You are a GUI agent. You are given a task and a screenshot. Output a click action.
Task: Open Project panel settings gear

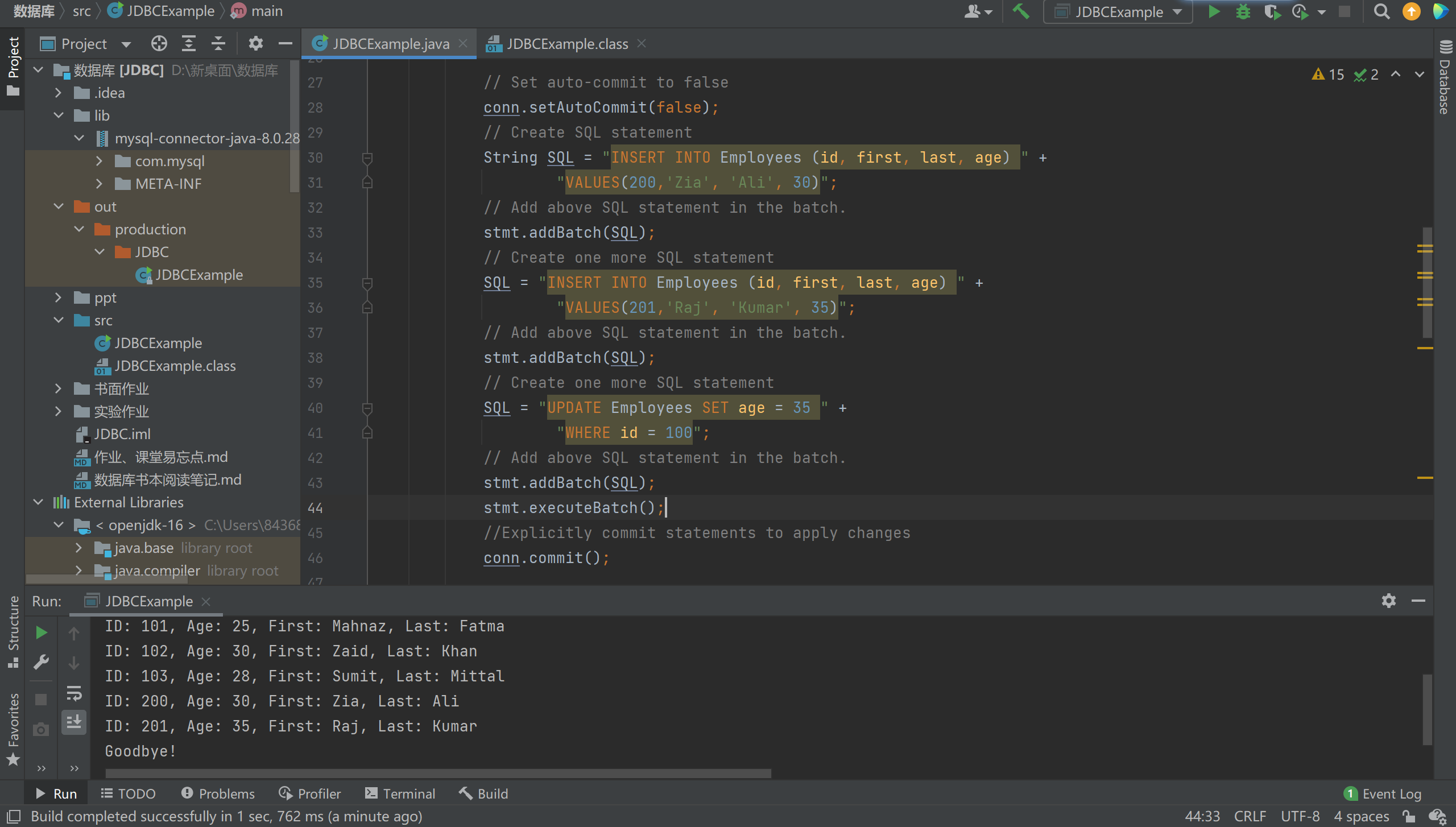(x=256, y=44)
